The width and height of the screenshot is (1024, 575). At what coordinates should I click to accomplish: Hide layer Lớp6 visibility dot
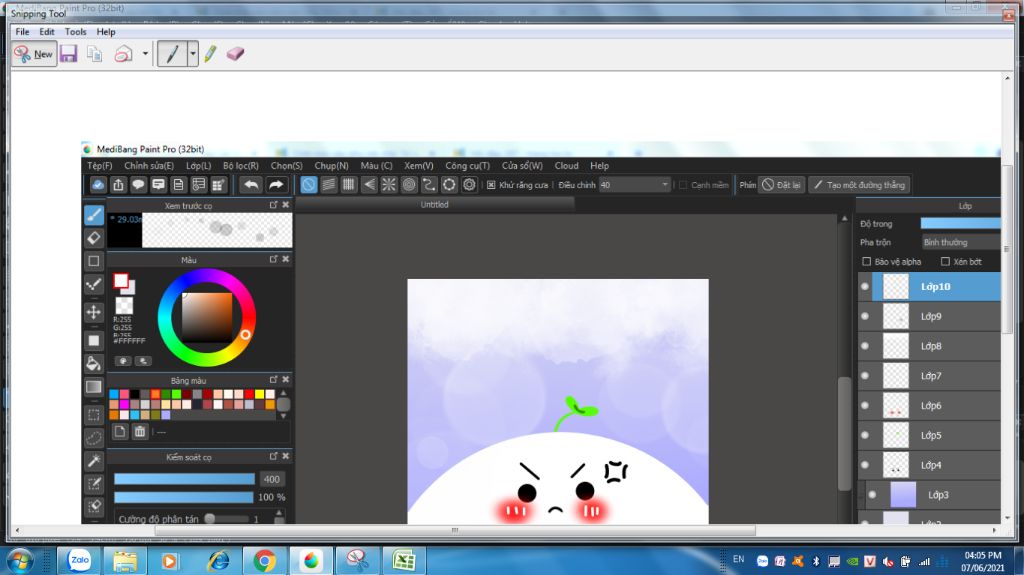point(865,405)
